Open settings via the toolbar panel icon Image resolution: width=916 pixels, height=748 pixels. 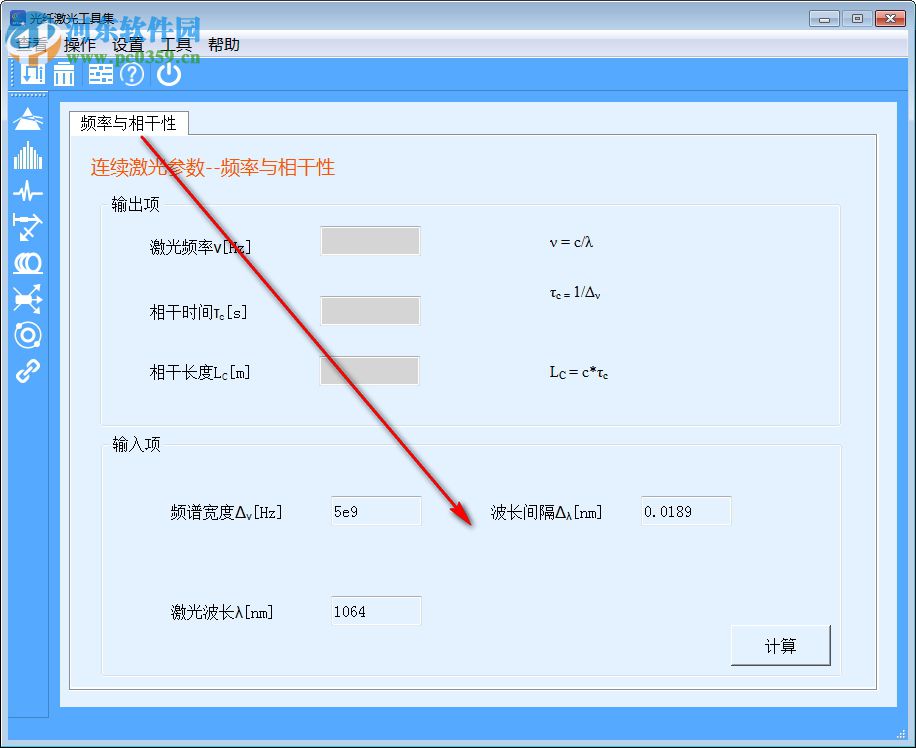tap(99, 74)
